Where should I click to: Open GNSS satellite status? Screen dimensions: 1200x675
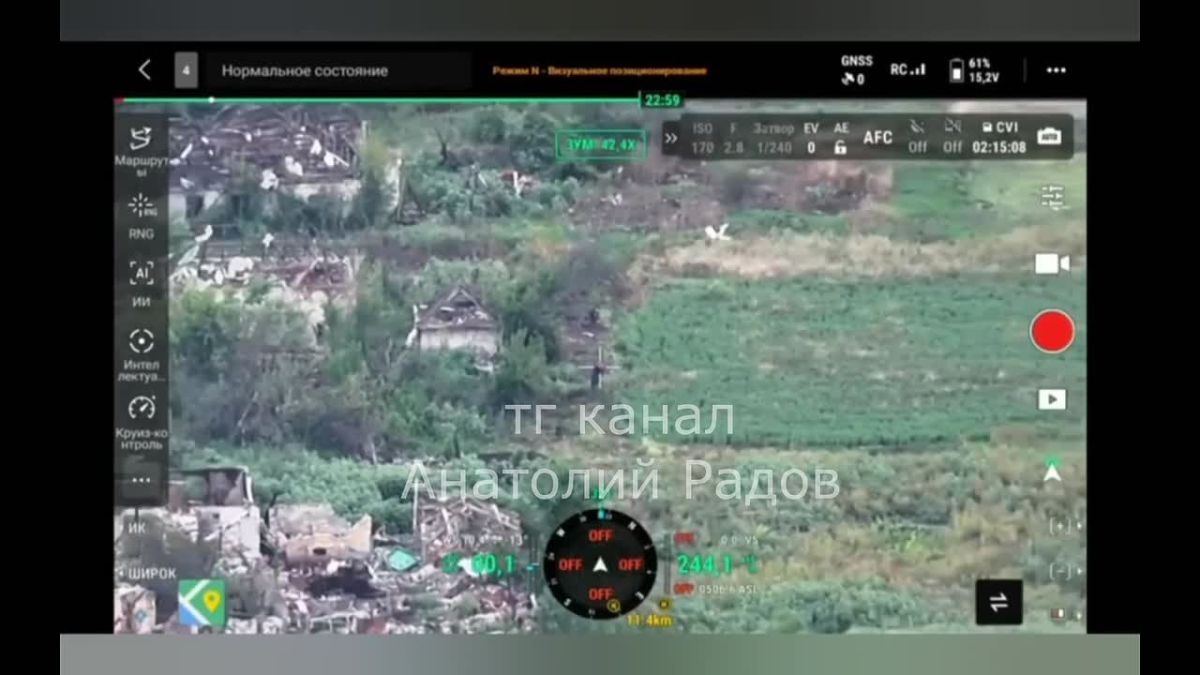click(856, 70)
